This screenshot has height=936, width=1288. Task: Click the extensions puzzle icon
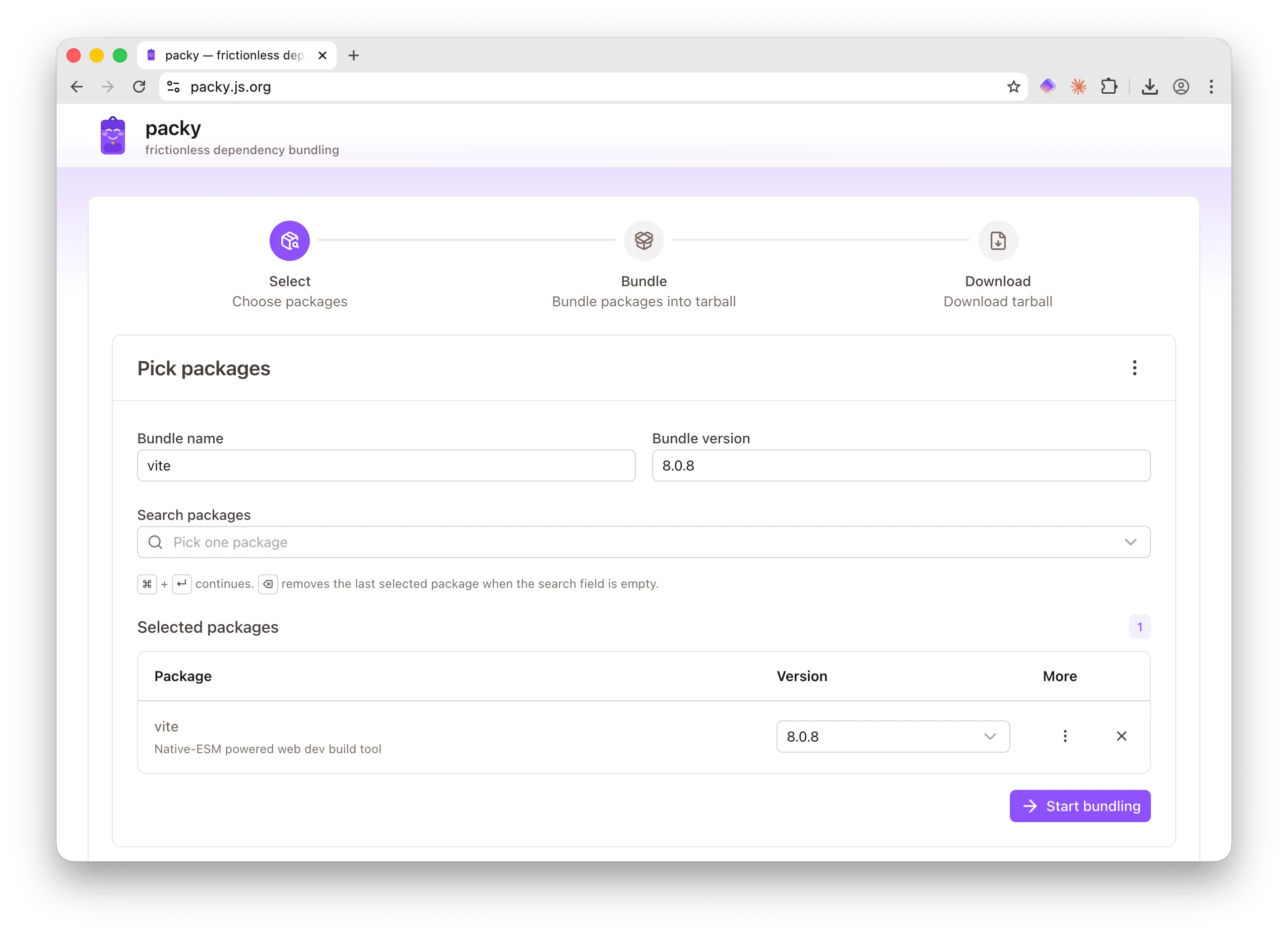point(1110,86)
